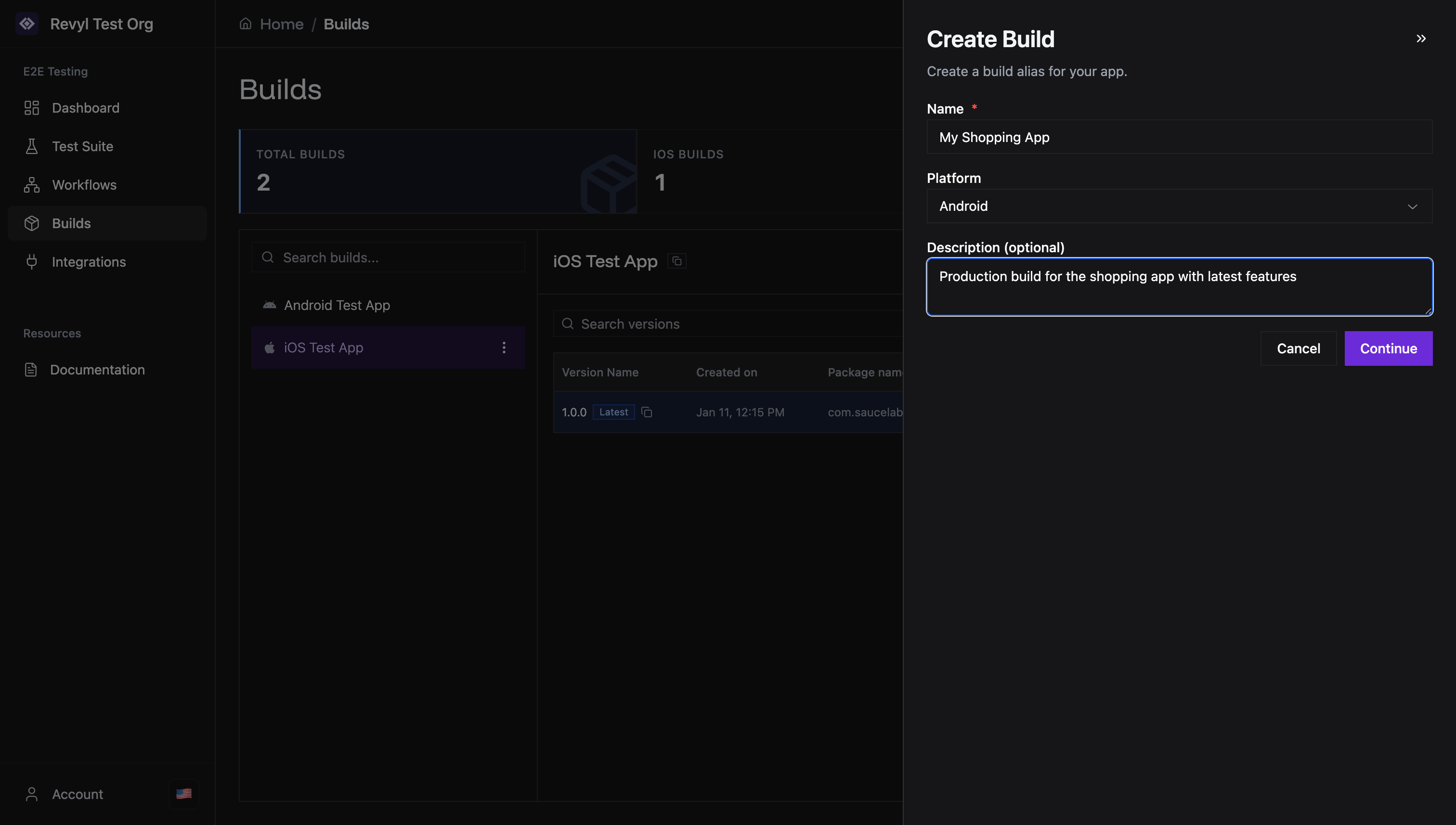
Task: Click Continue to create the build
Action: [1388, 348]
